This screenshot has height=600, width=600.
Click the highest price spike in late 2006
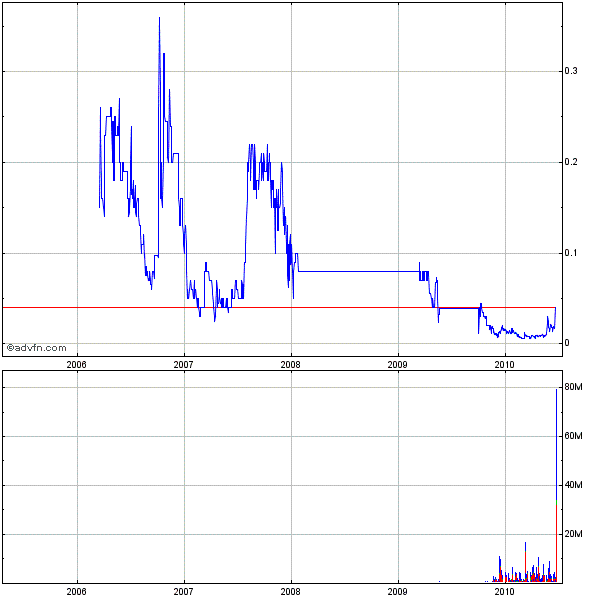pyautogui.click(x=159, y=20)
